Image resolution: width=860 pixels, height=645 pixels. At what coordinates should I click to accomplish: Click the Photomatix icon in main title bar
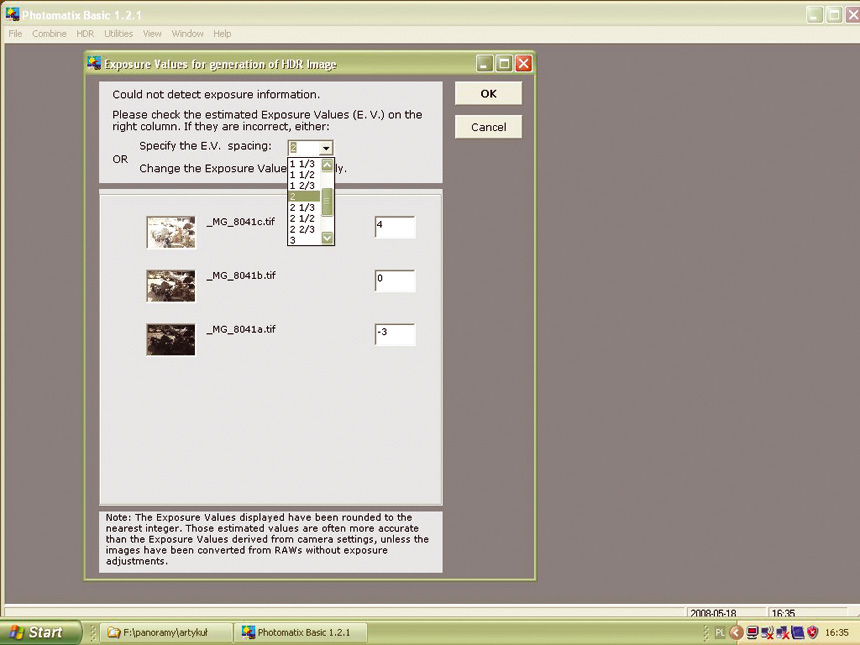pyautogui.click(x=12, y=14)
